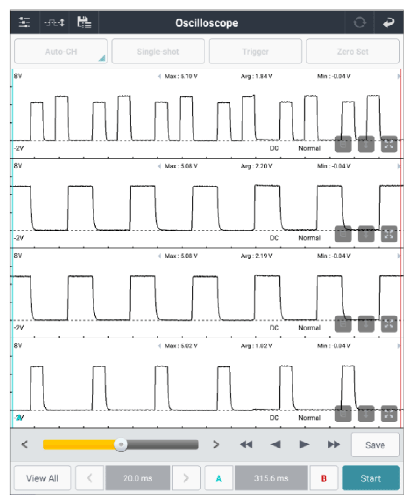Click the red cursor B line in waveform
The image size is (413, 504).
400,248
